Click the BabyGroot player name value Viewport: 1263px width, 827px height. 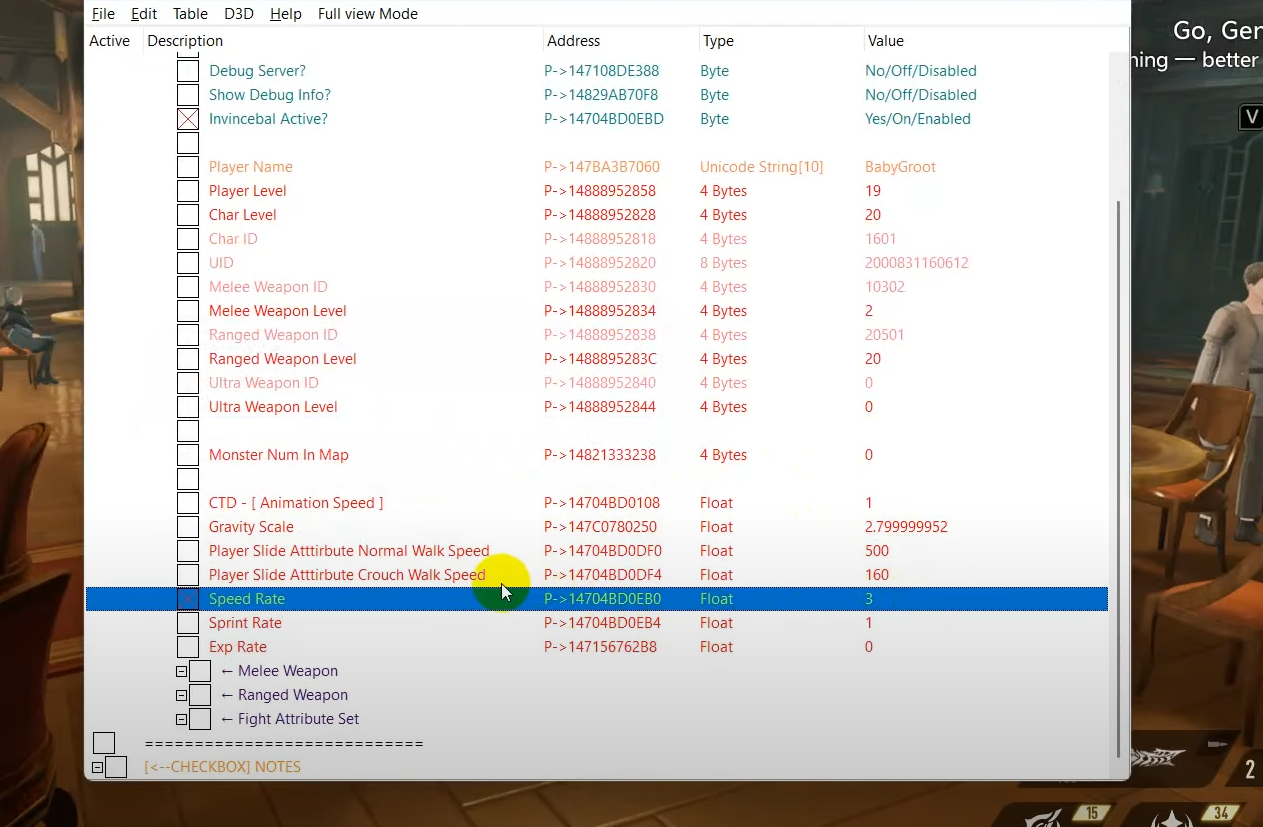point(901,167)
